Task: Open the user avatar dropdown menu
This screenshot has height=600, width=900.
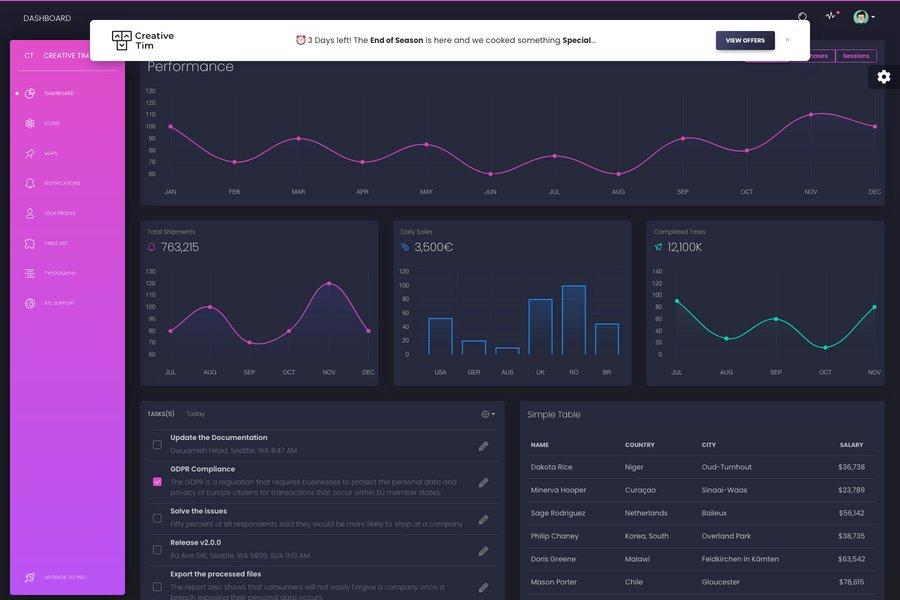Action: click(862, 17)
